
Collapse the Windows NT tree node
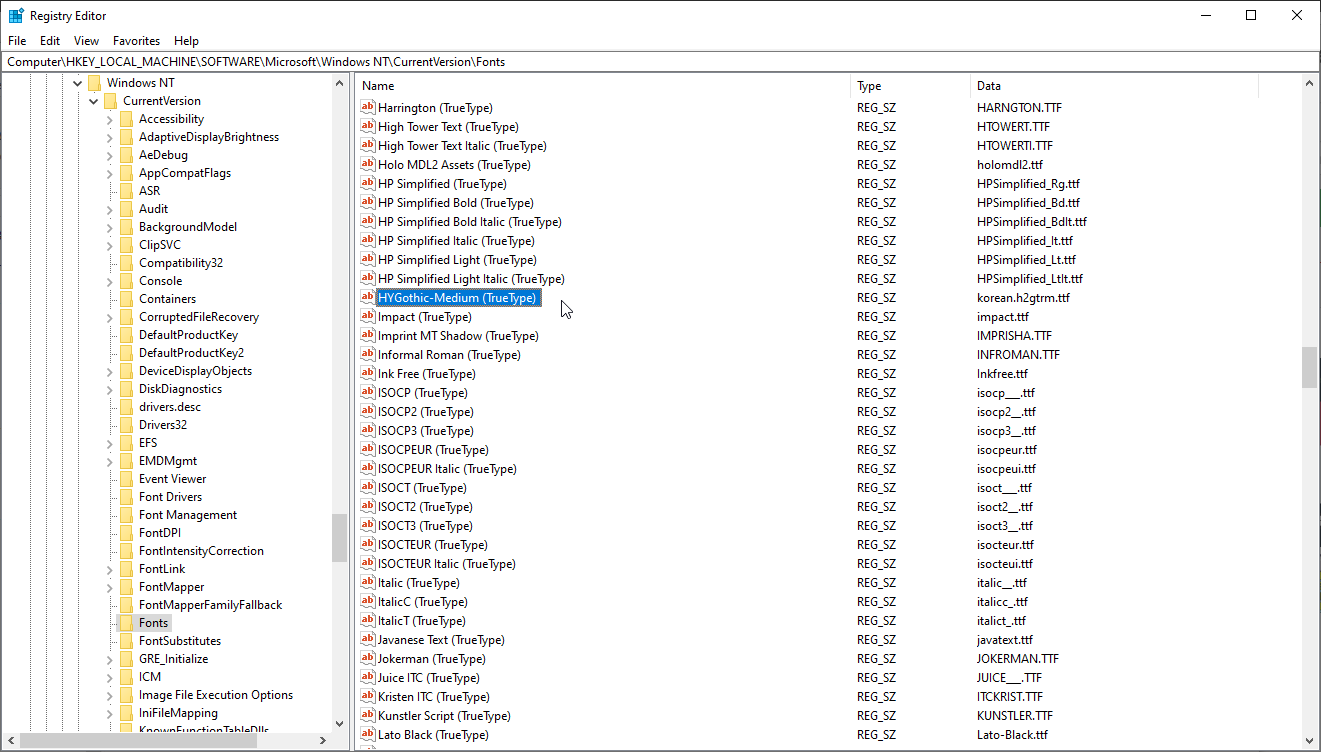coord(77,83)
